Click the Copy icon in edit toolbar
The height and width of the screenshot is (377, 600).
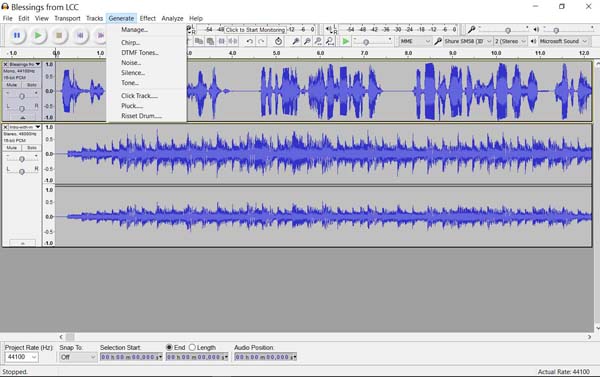pyautogui.click(x=199, y=41)
